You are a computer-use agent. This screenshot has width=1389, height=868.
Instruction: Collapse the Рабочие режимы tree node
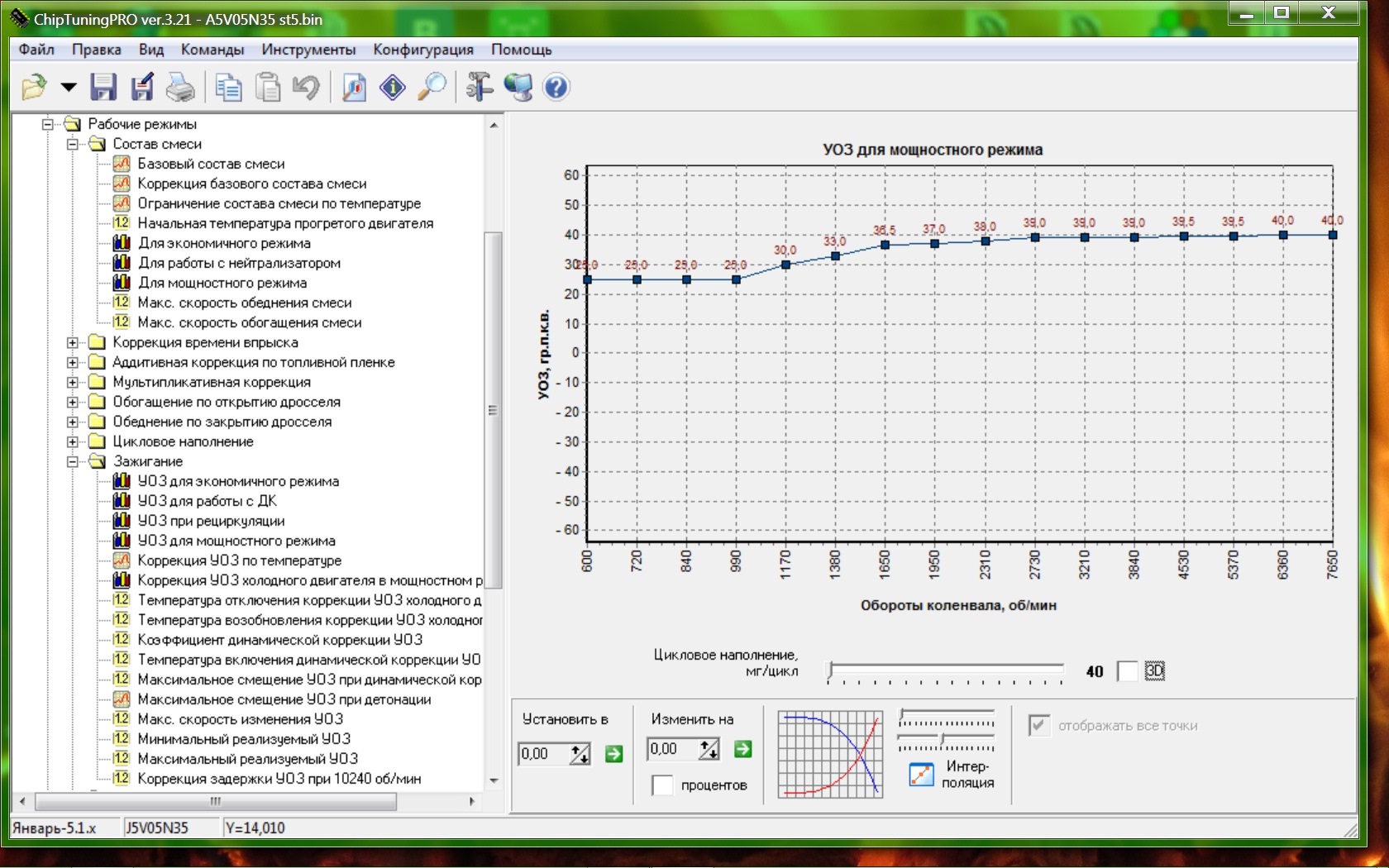(48, 124)
